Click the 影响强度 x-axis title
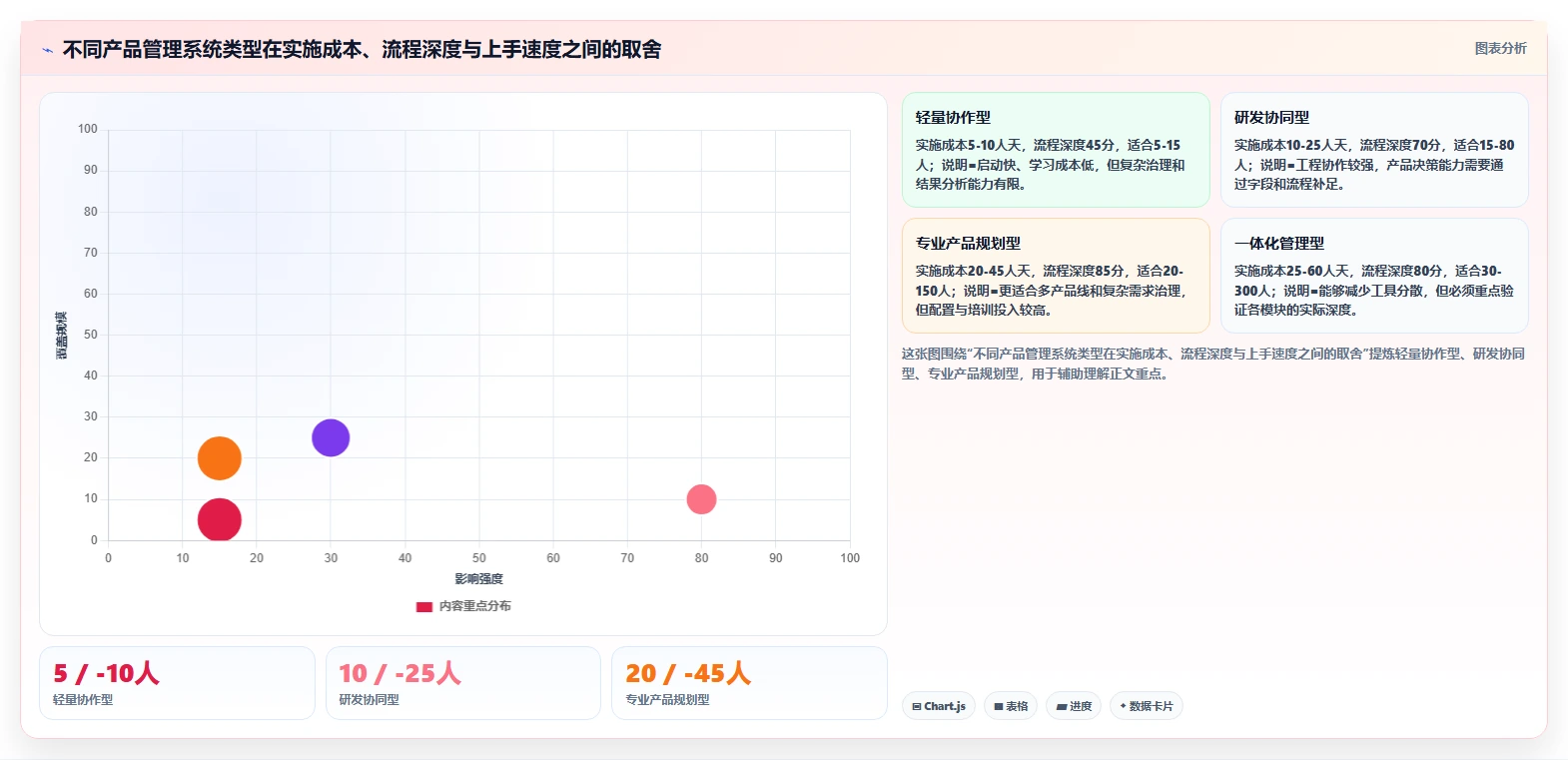1568x760 pixels. [x=479, y=579]
